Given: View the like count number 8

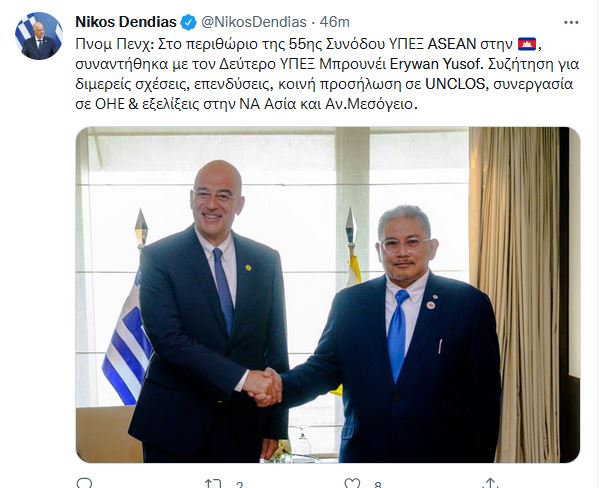Looking at the screenshot, I should click(378, 485).
